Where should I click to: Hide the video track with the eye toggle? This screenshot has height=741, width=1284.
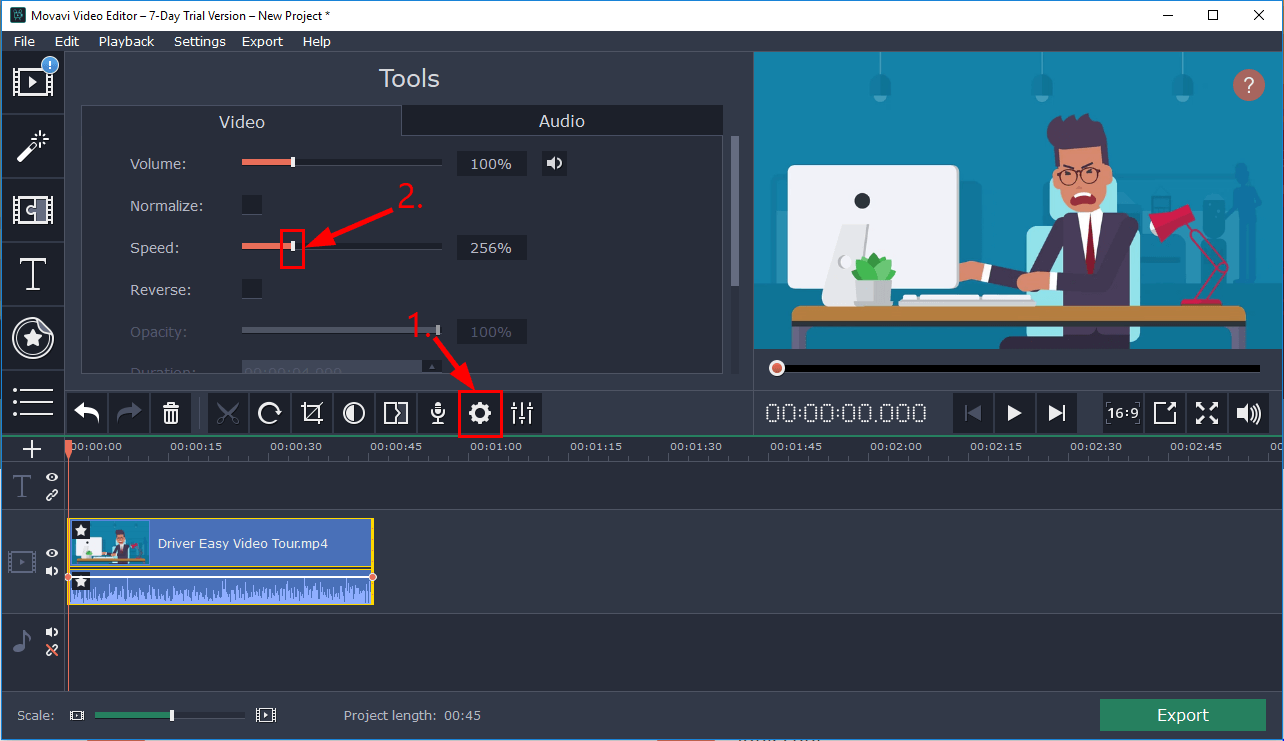click(51, 553)
